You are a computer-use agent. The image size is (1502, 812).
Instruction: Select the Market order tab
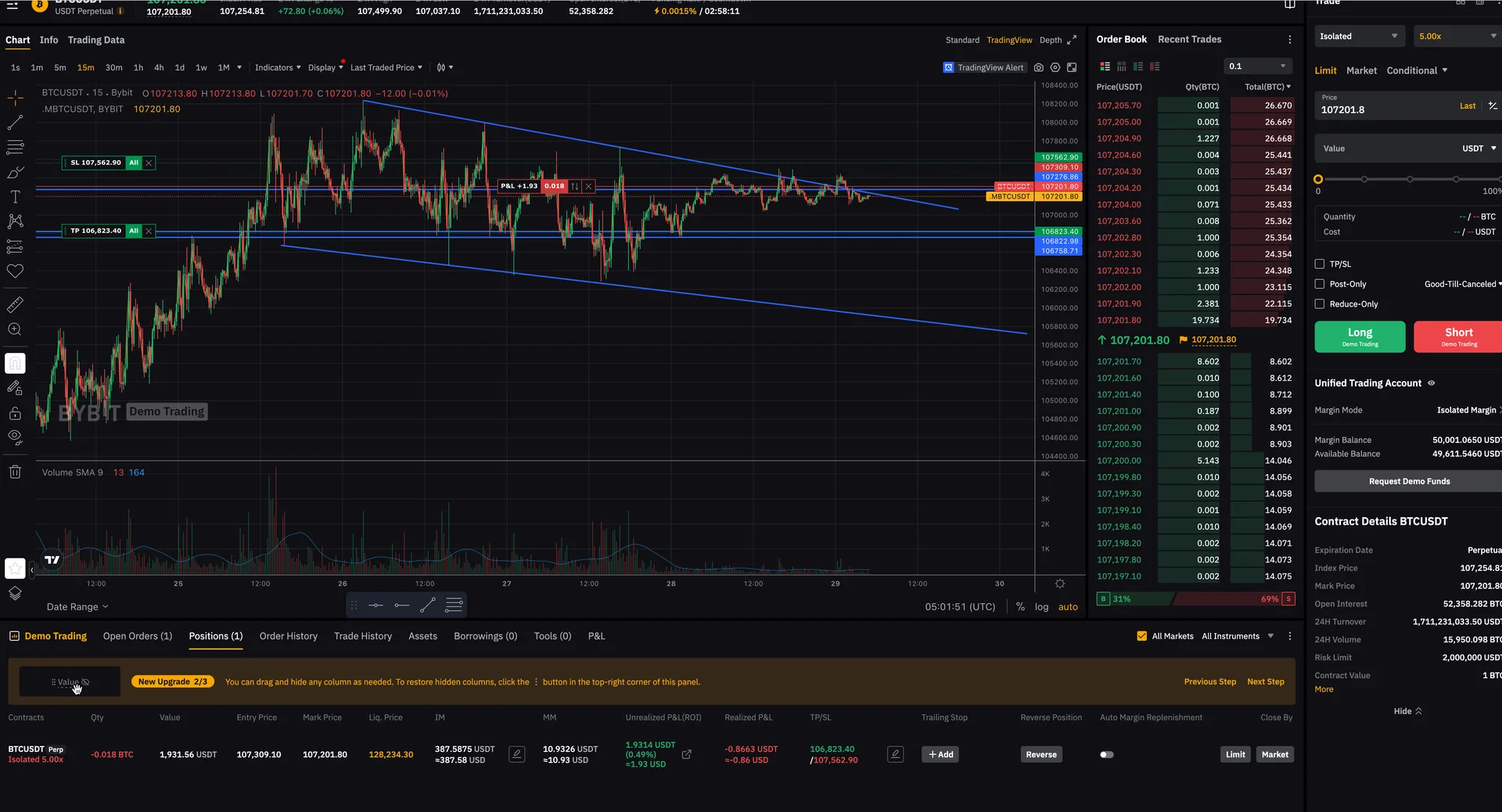point(1361,70)
